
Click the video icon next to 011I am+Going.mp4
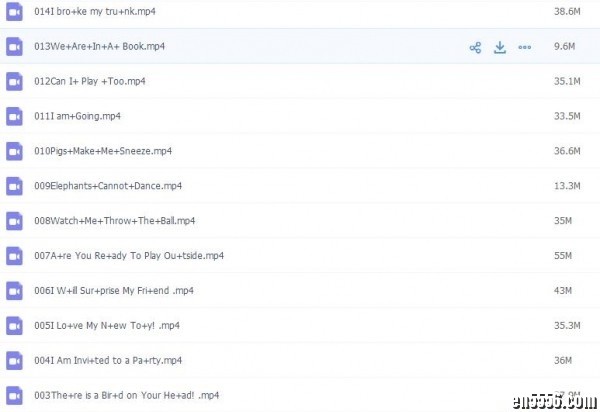(x=14, y=116)
